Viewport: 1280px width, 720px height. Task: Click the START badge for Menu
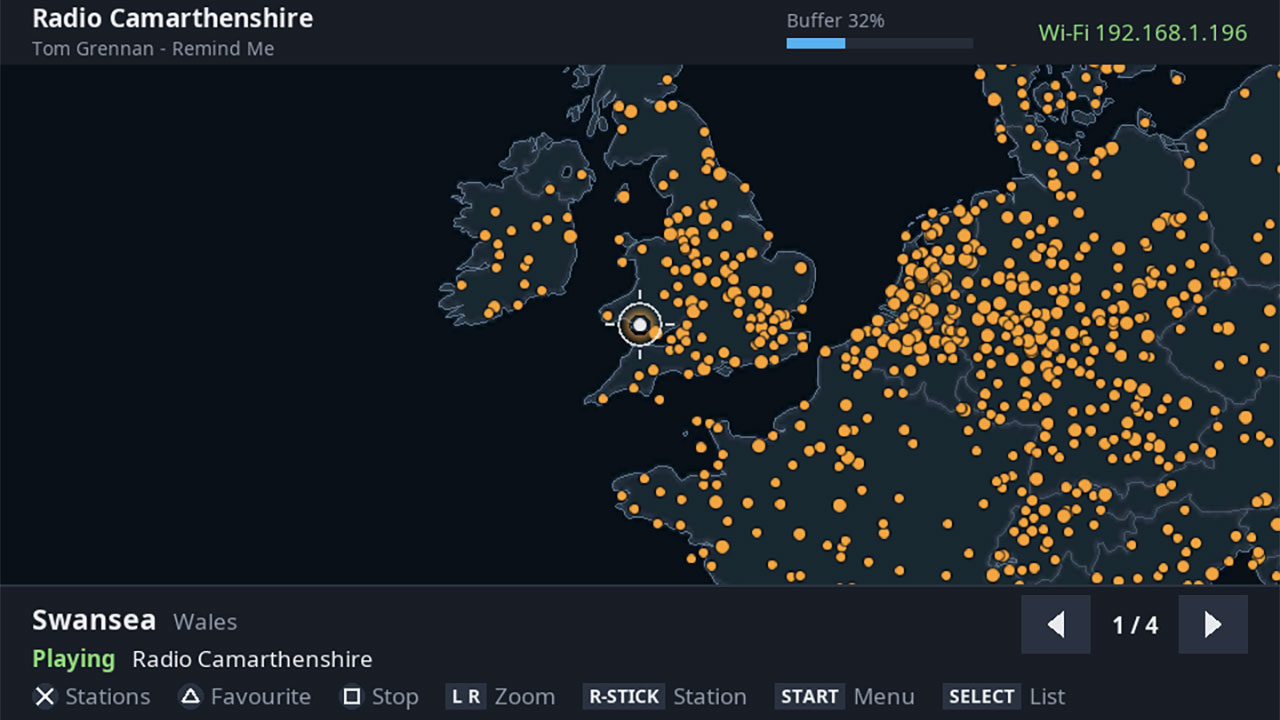pos(810,696)
